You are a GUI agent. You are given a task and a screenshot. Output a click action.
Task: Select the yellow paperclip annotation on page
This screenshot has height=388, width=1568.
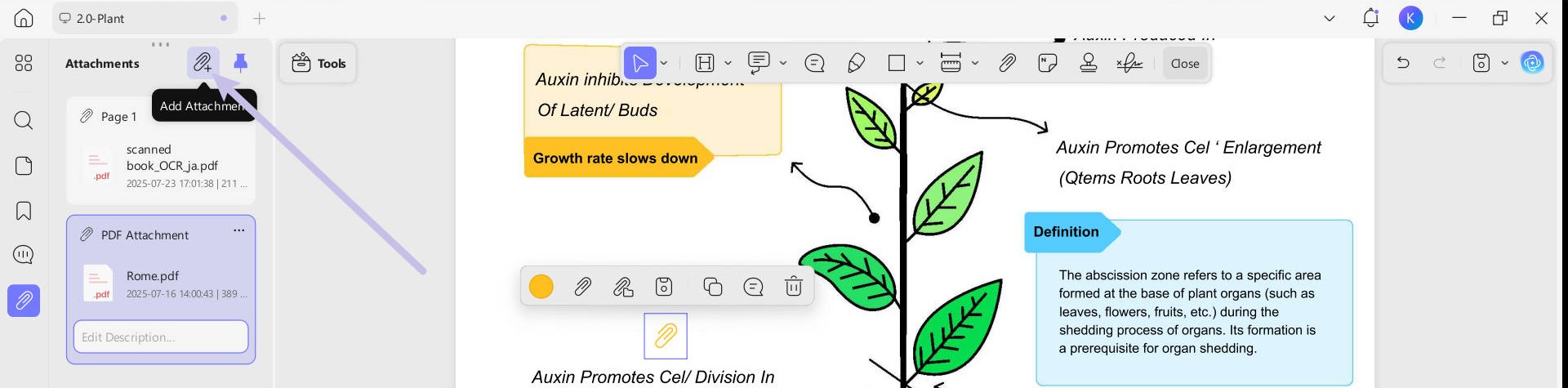click(666, 336)
